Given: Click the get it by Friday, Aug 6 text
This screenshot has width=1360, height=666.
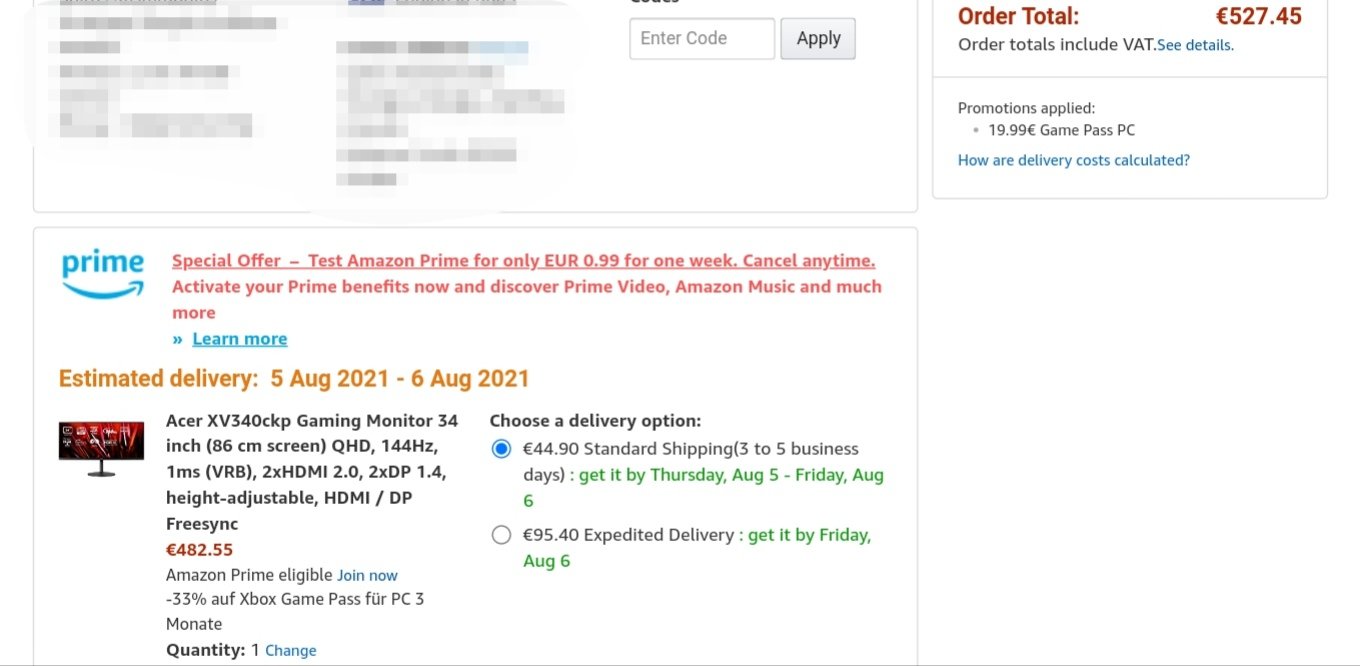Looking at the screenshot, I should point(697,548).
